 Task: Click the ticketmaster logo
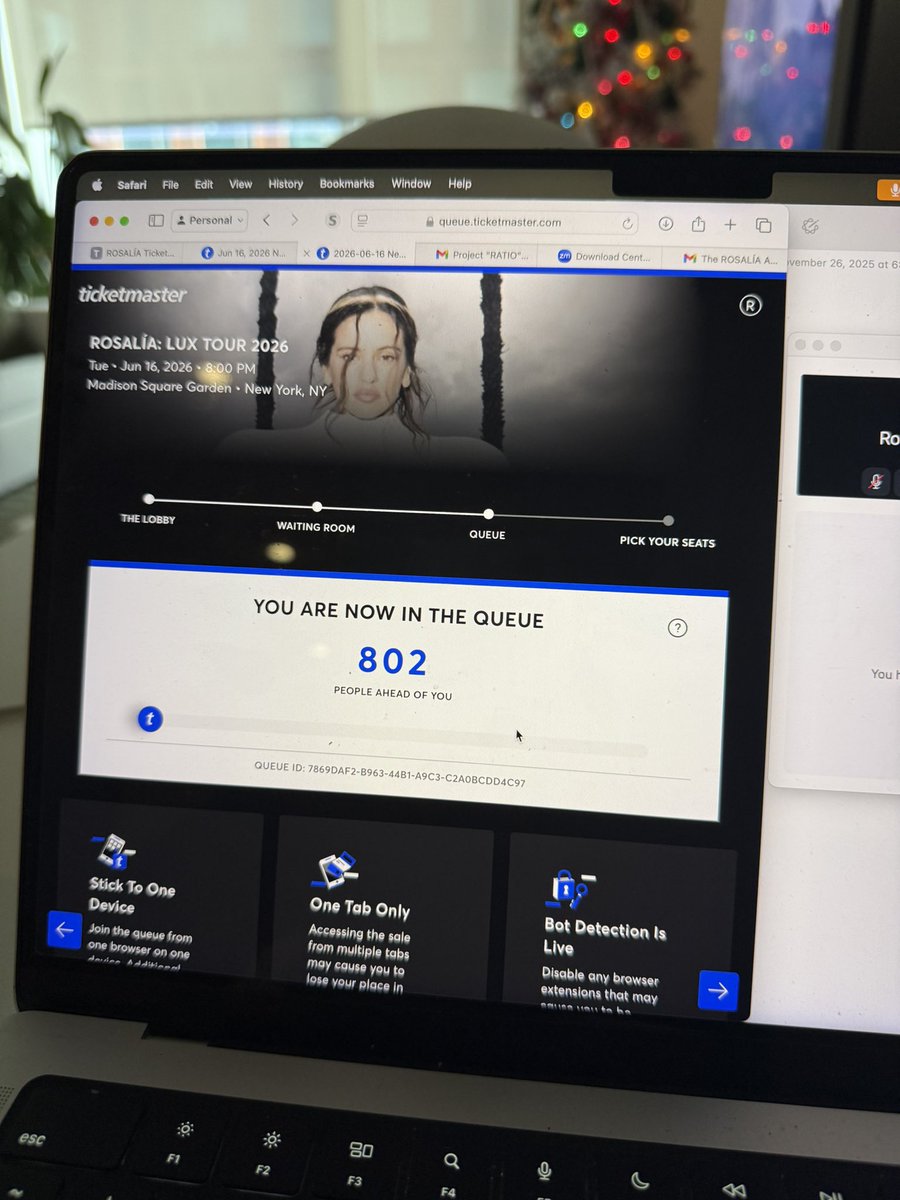[132, 294]
